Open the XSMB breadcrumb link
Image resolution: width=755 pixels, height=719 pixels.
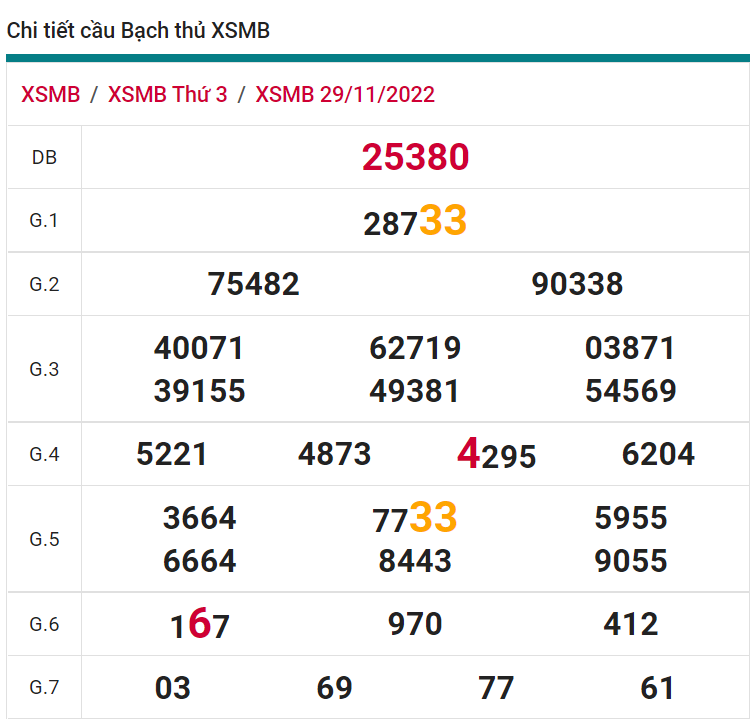tap(50, 94)
